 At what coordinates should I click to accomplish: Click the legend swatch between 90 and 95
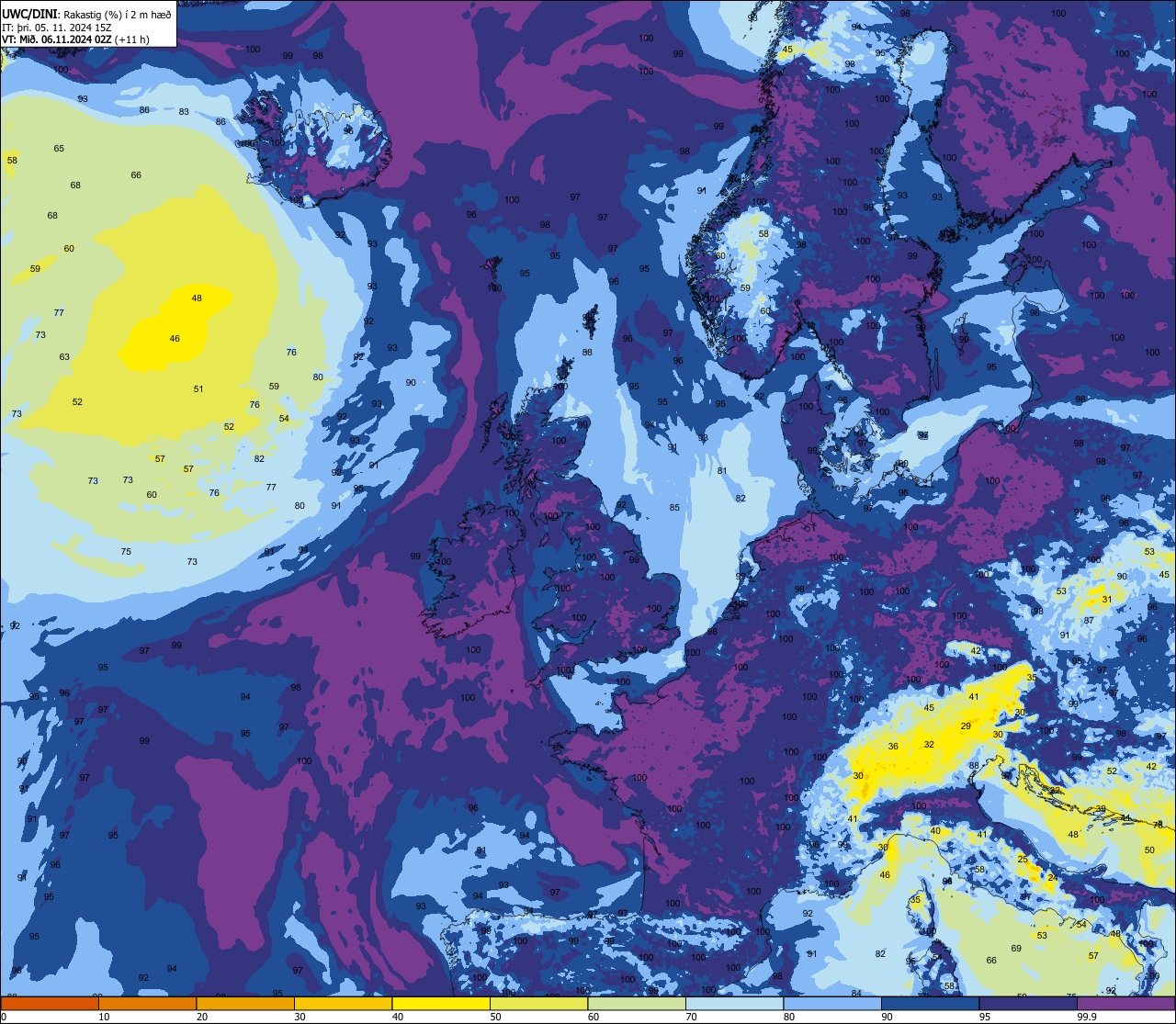coord(930,1004)
